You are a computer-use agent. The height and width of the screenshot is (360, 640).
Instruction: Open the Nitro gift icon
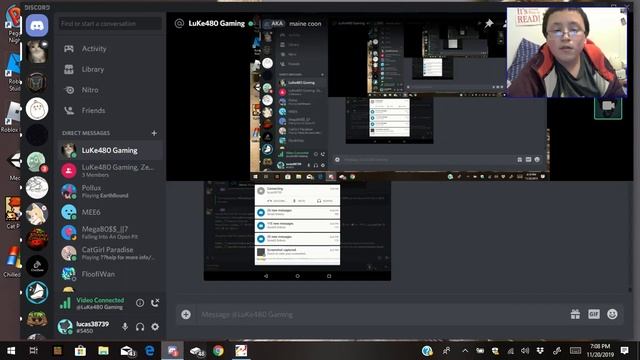click(576, 314)
